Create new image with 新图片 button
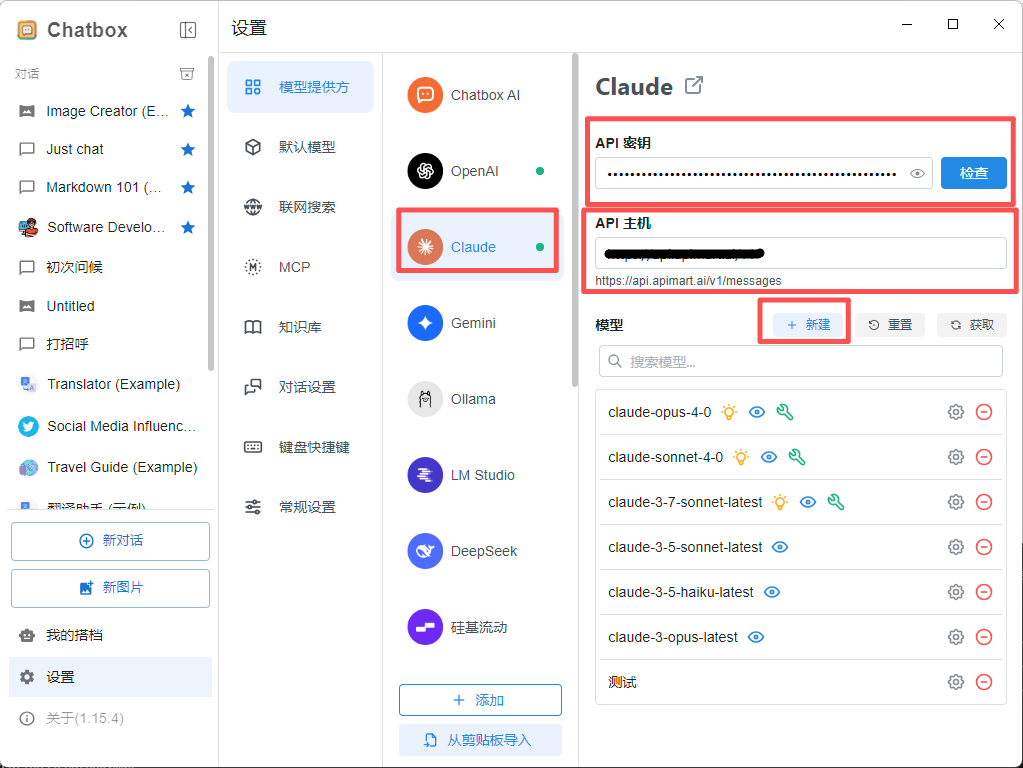Screen dimensions: 1023x768 coord(110,588)
